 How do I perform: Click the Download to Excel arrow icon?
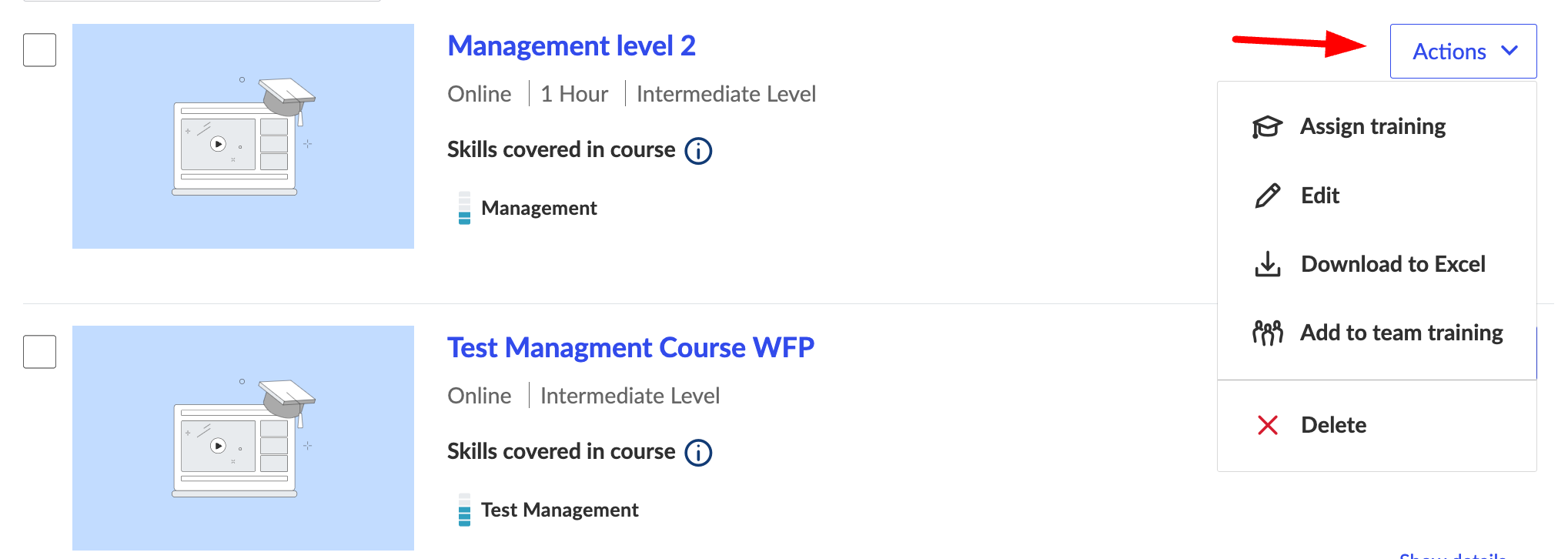tap(1267, 264)
